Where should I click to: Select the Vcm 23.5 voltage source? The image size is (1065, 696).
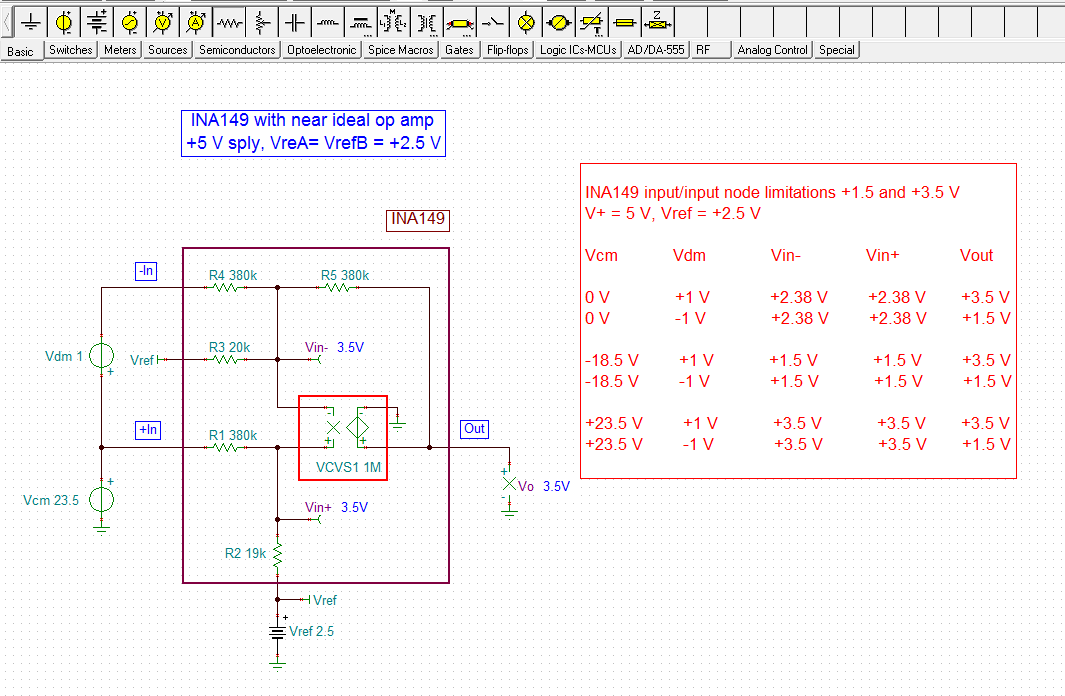tap(101, 500)
